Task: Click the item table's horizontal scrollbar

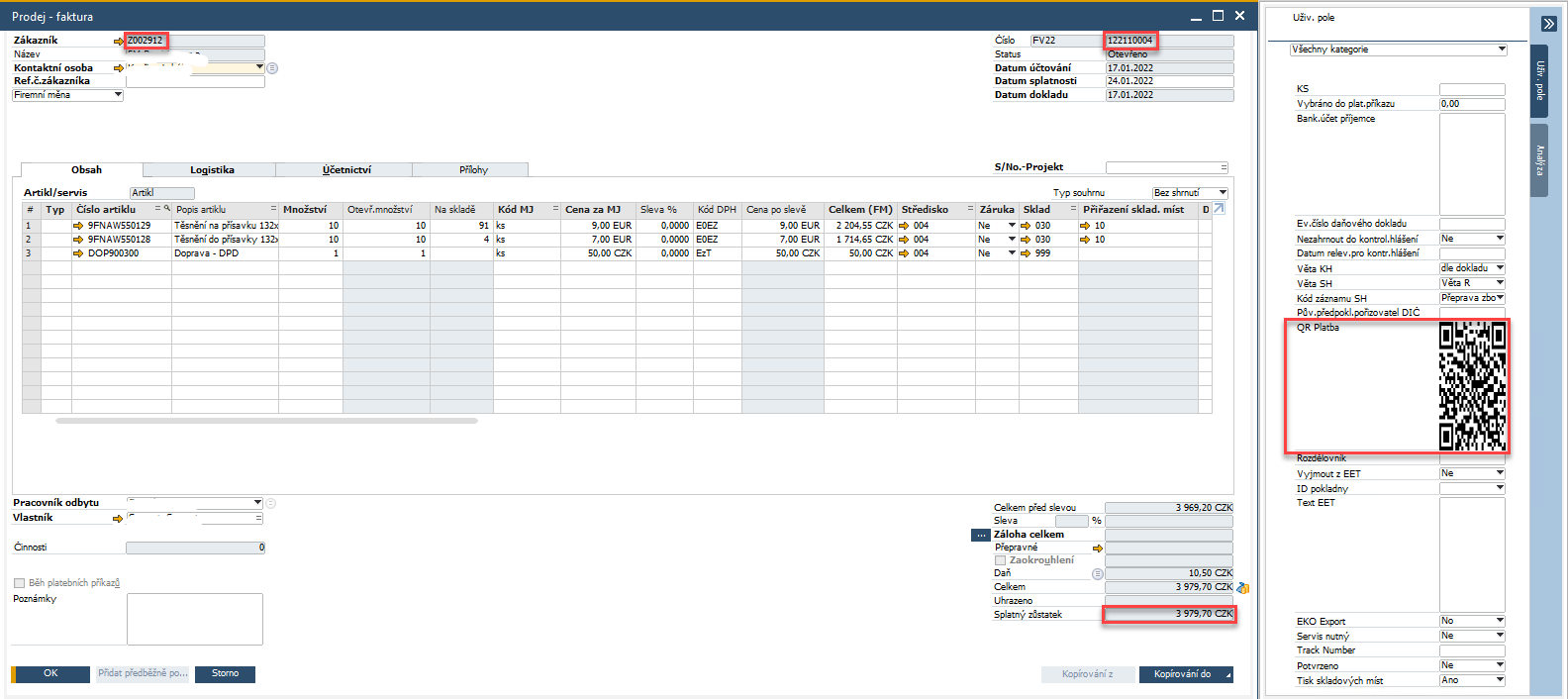Action: tap(266, 421)
